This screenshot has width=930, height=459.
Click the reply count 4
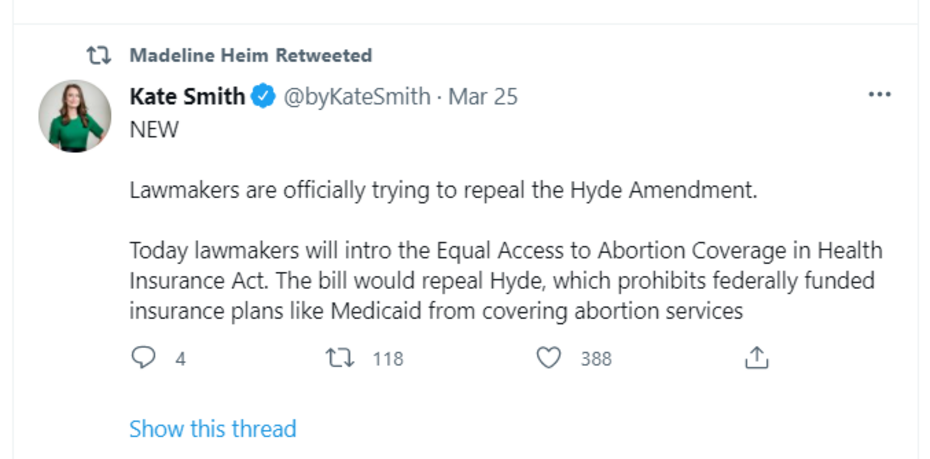[181, 358]
